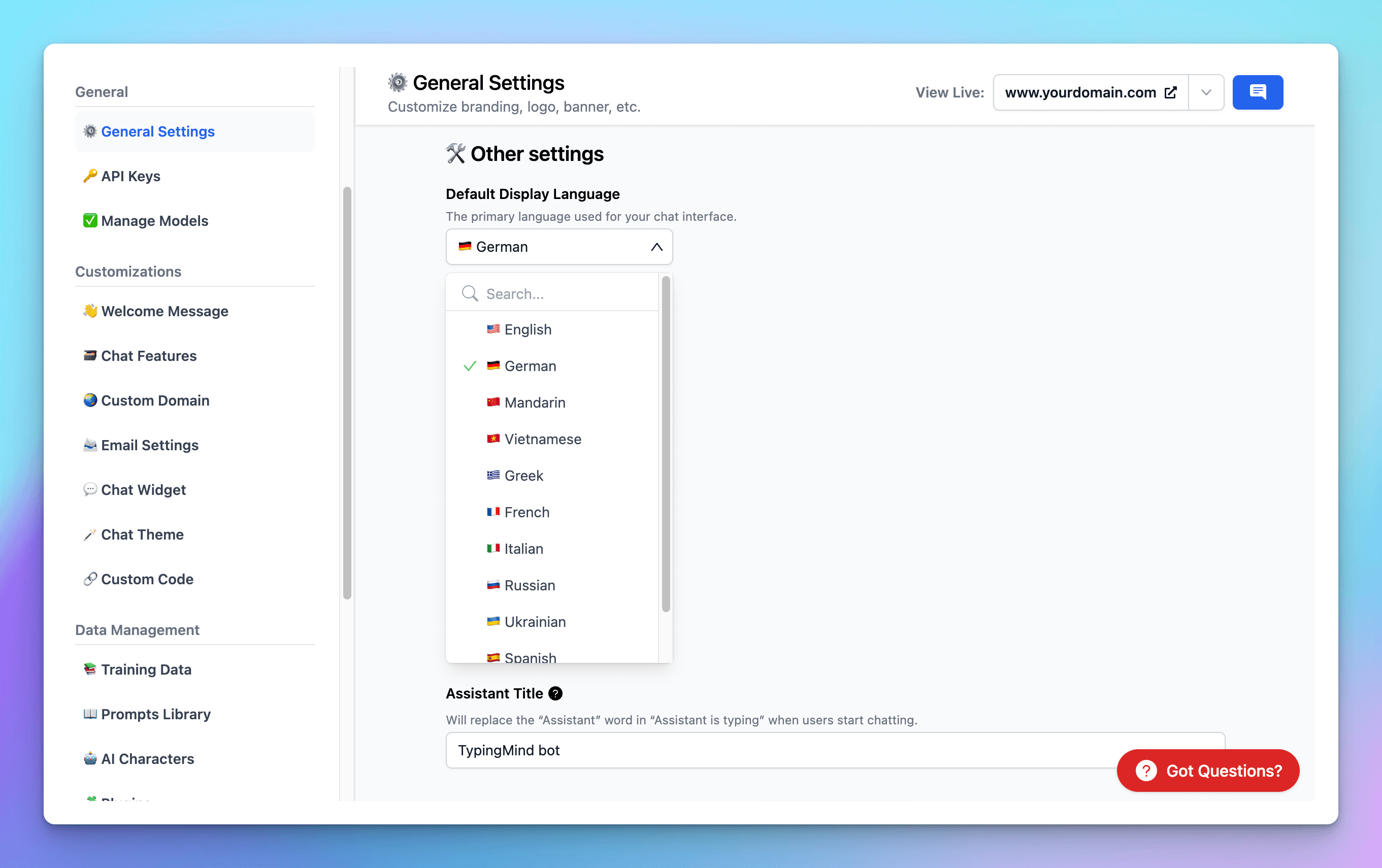The width and height of the screenshot is (1382, 868).
Task: Open the www.yourdomain.com live link
Action: pos(1080,92)
